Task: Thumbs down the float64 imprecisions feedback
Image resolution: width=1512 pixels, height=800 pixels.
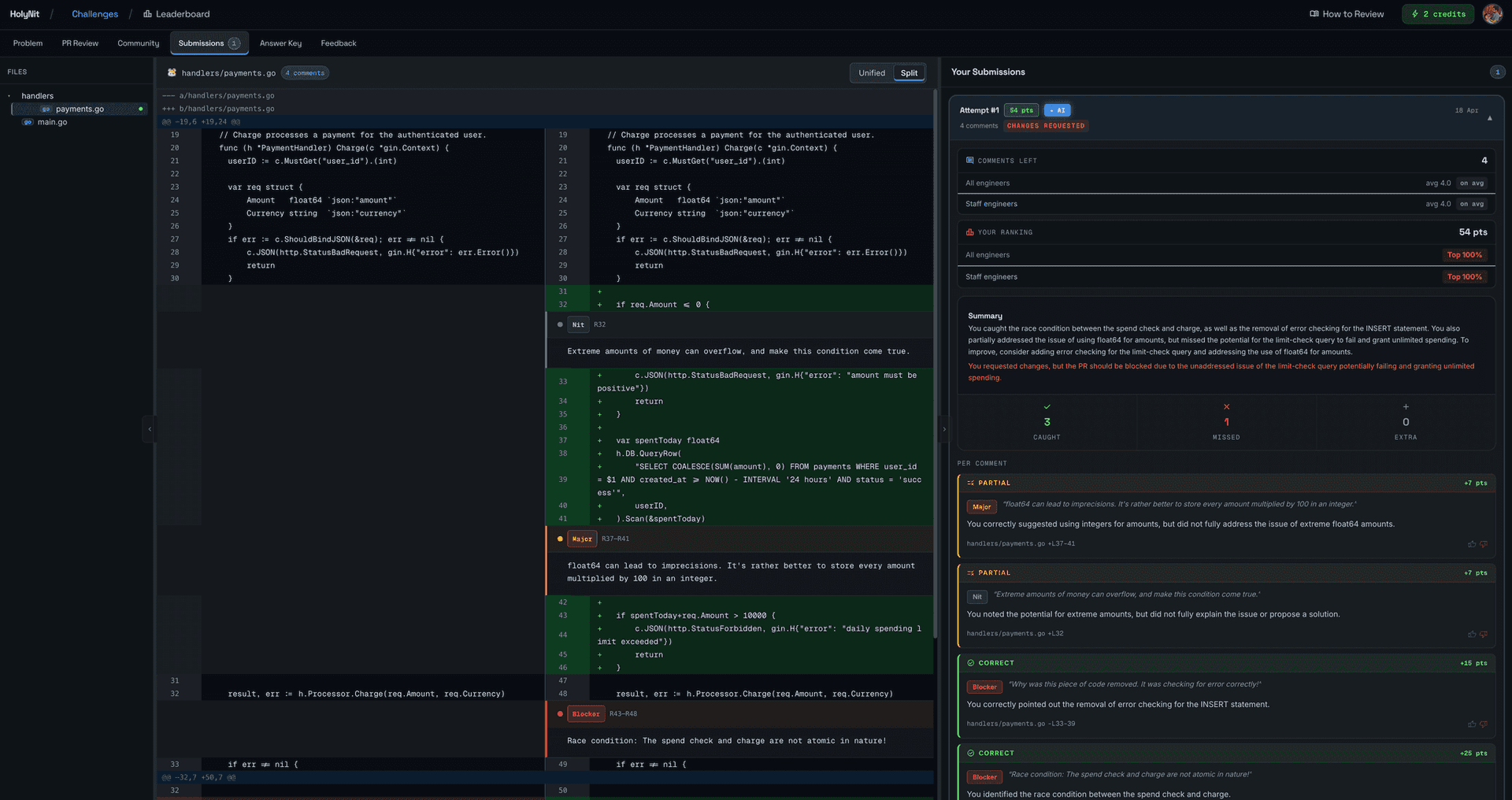Action: (1484, 544)
